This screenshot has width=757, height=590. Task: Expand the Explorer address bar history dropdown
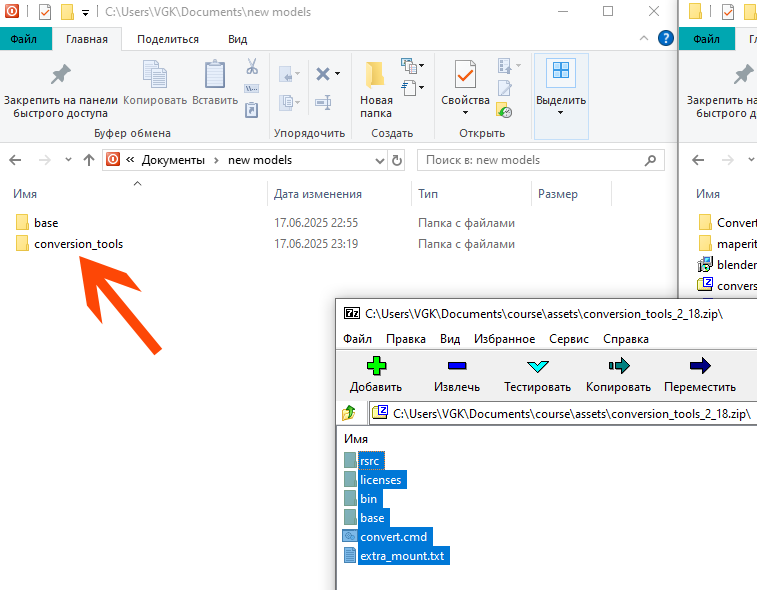pos(377,160)
